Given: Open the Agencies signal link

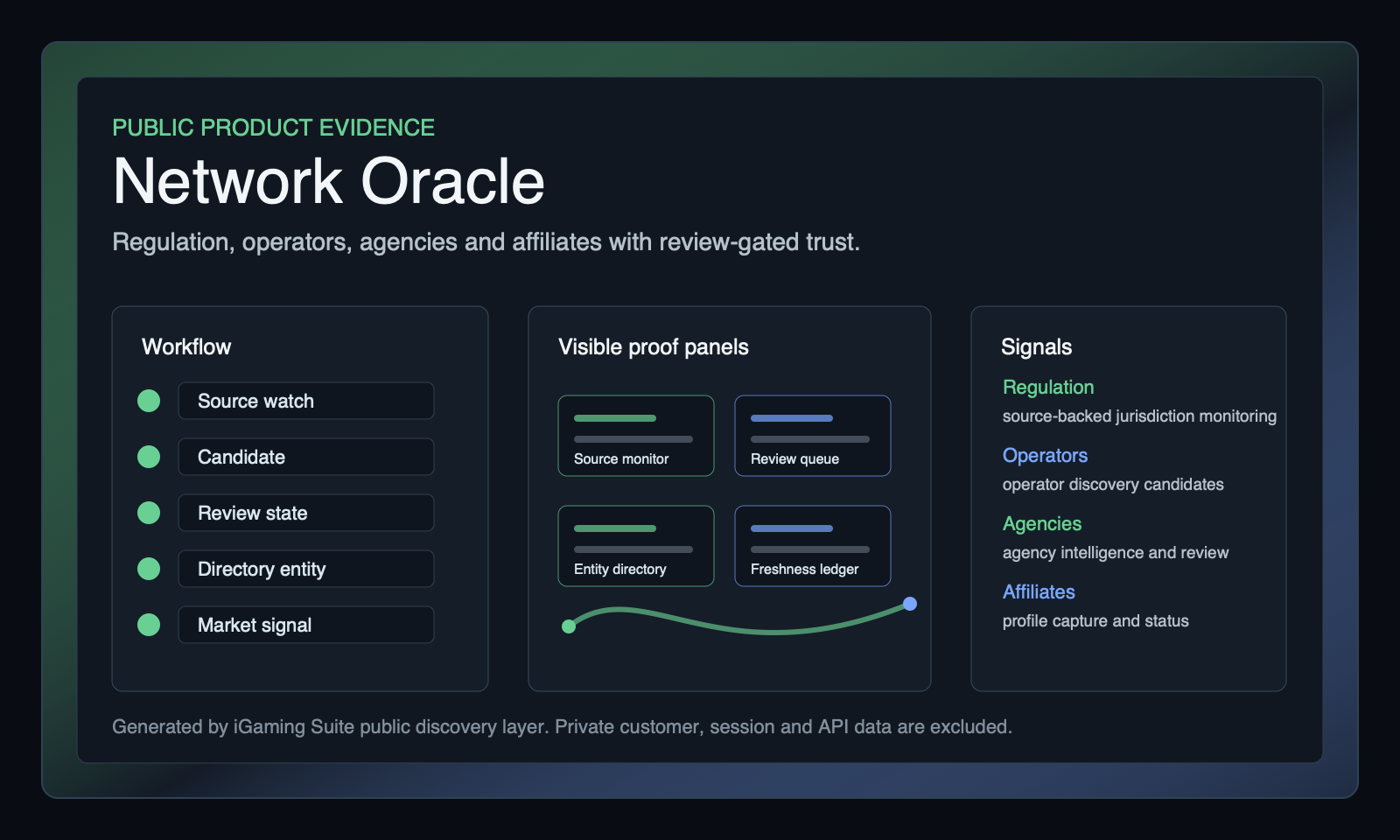Looking at the screenshot, I should tap(1042, 523).
